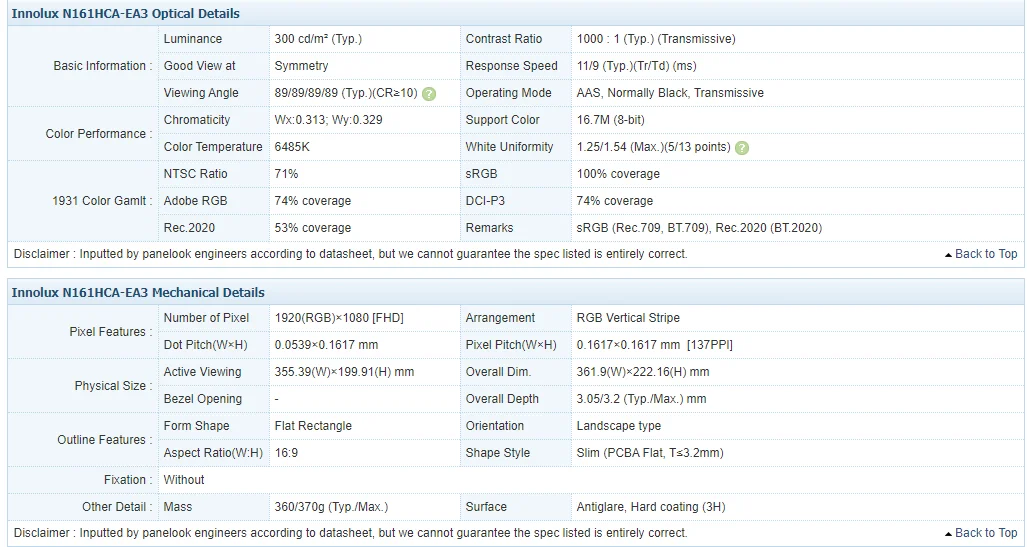
Task: Click the white uniformity value 1.25/1.54
Action: pyautogui.click(x=653, y=147)
